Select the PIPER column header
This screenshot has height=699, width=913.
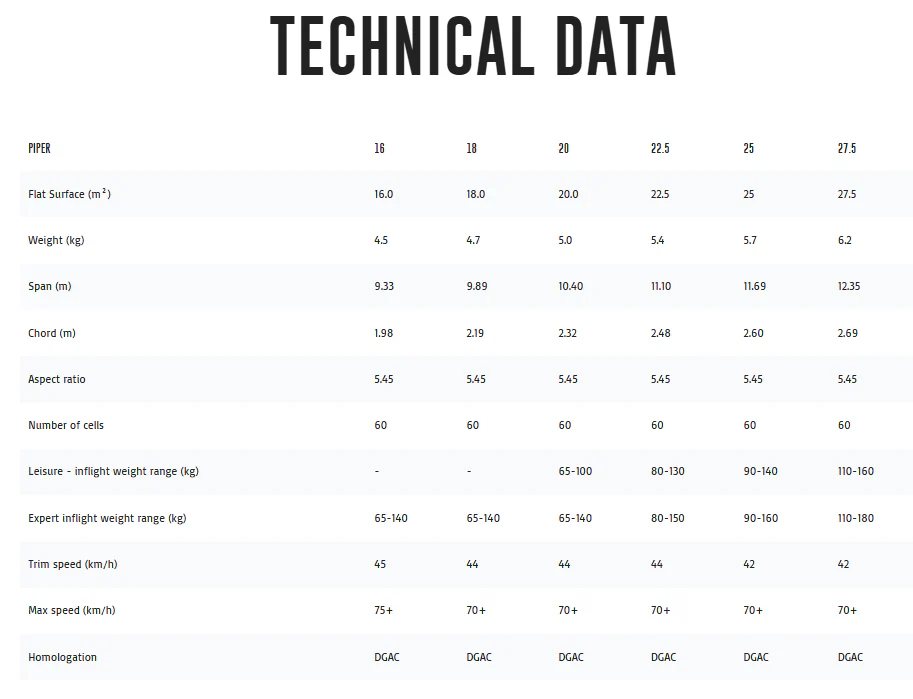pos(39,149)
